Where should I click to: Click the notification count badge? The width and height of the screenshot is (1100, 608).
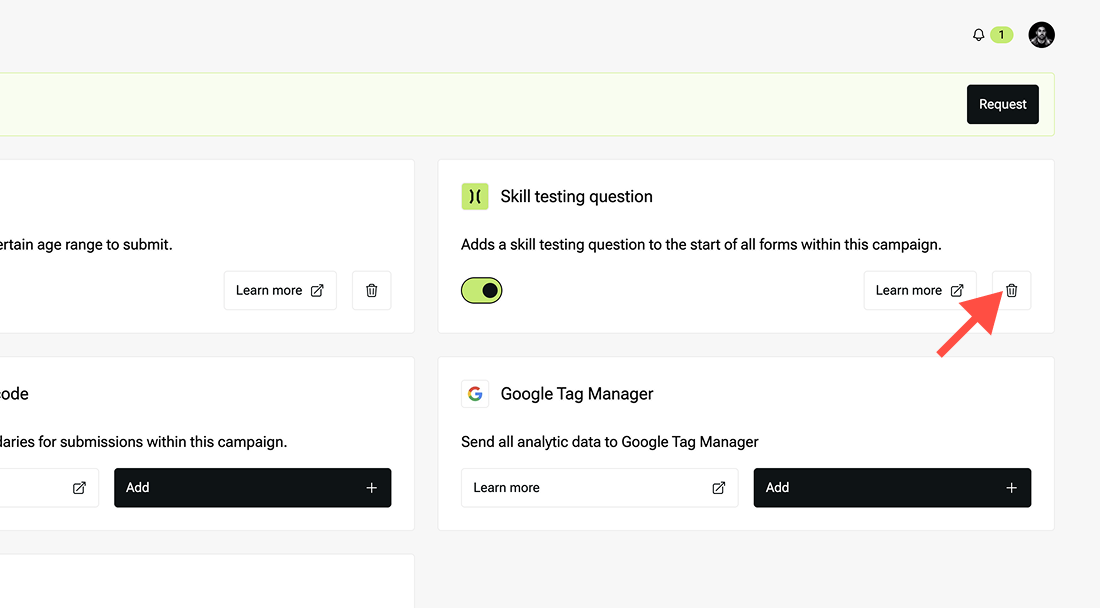(x=1001, y=35)
